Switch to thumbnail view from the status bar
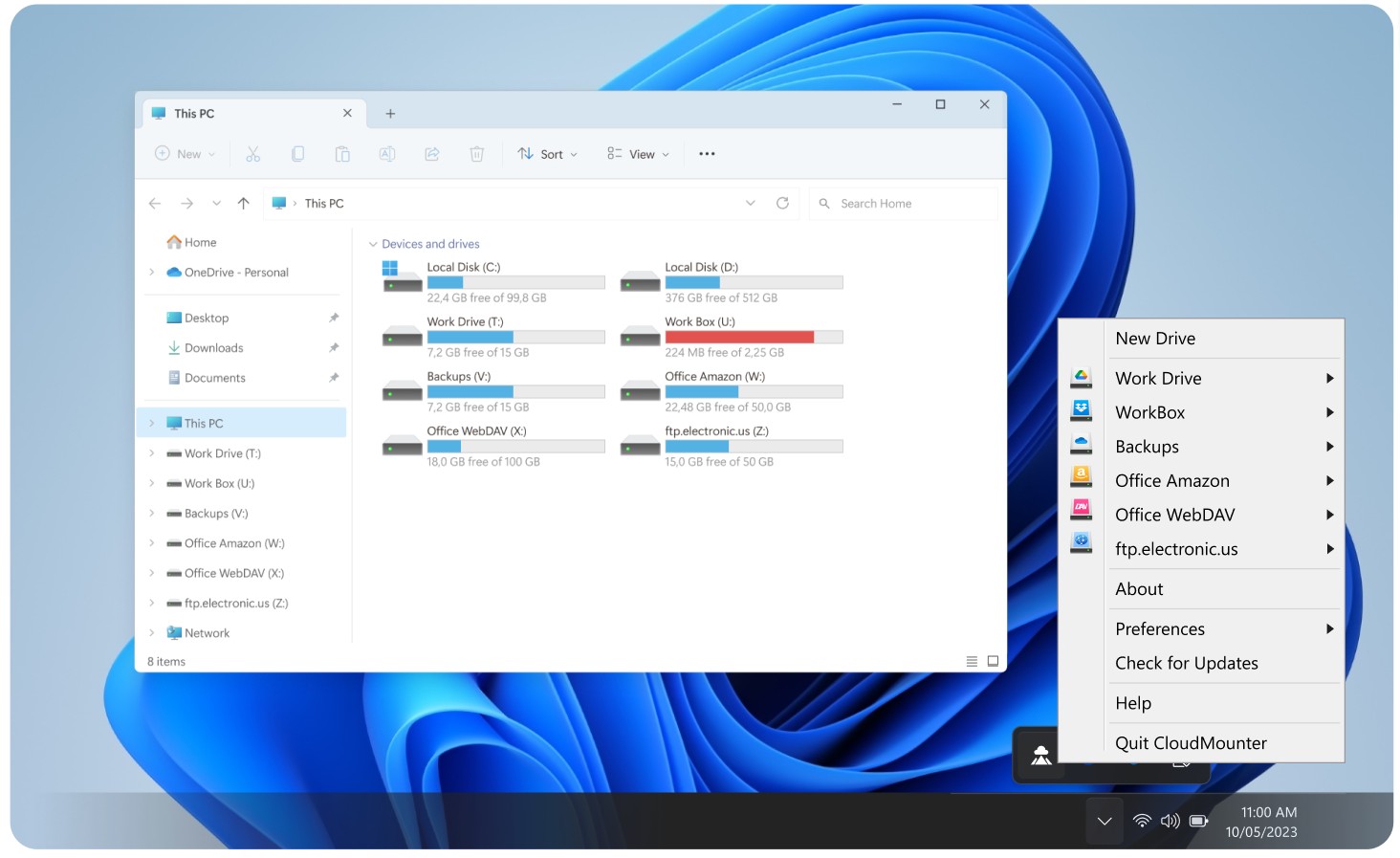Screen dimensions: 1400x858 (x=992, y=660)
